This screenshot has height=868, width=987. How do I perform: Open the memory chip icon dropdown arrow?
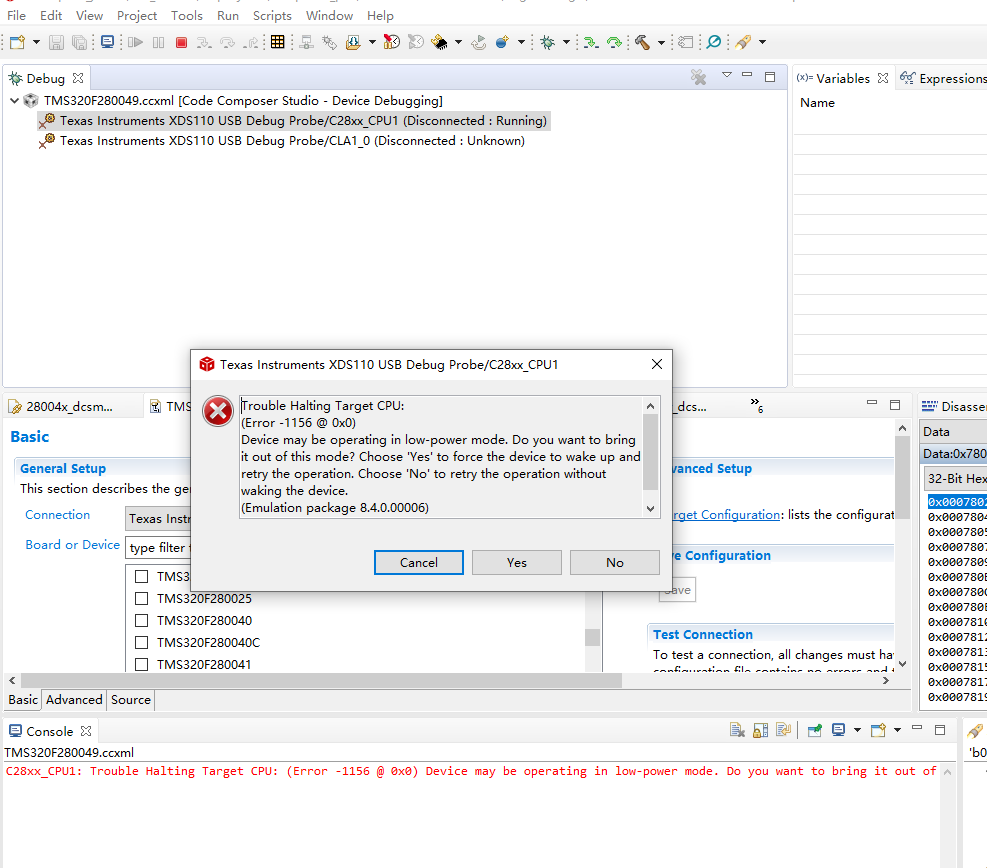pyautogui.click(x=458, y=42)
